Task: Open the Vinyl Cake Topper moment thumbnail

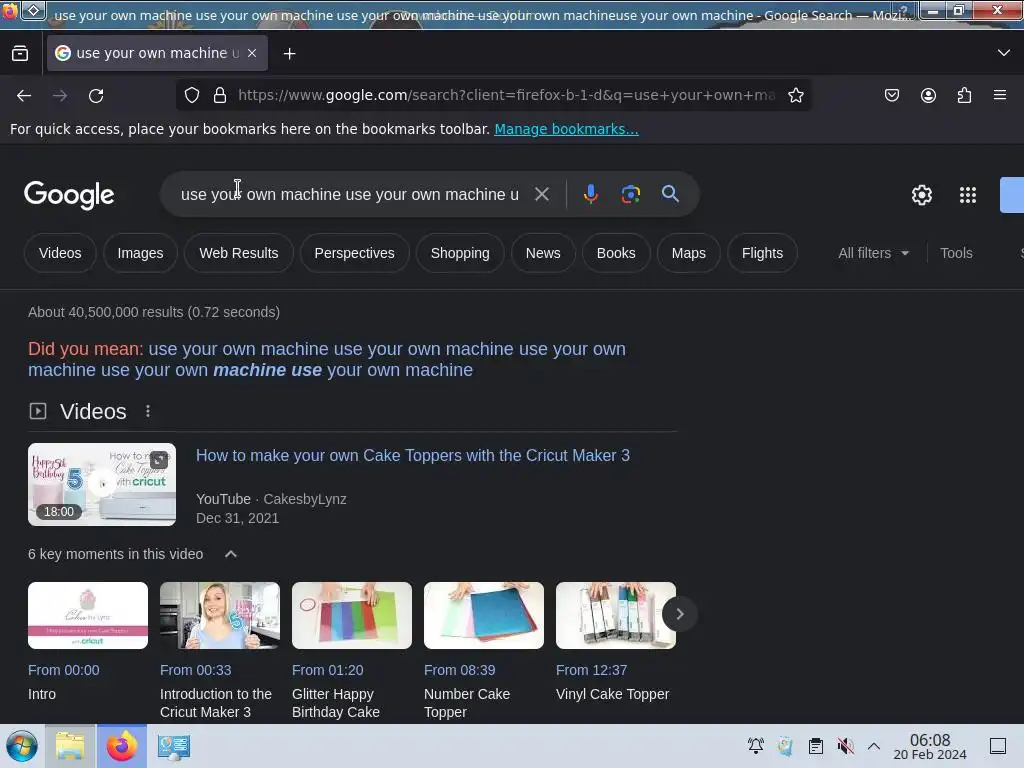Action: (616, 615)
